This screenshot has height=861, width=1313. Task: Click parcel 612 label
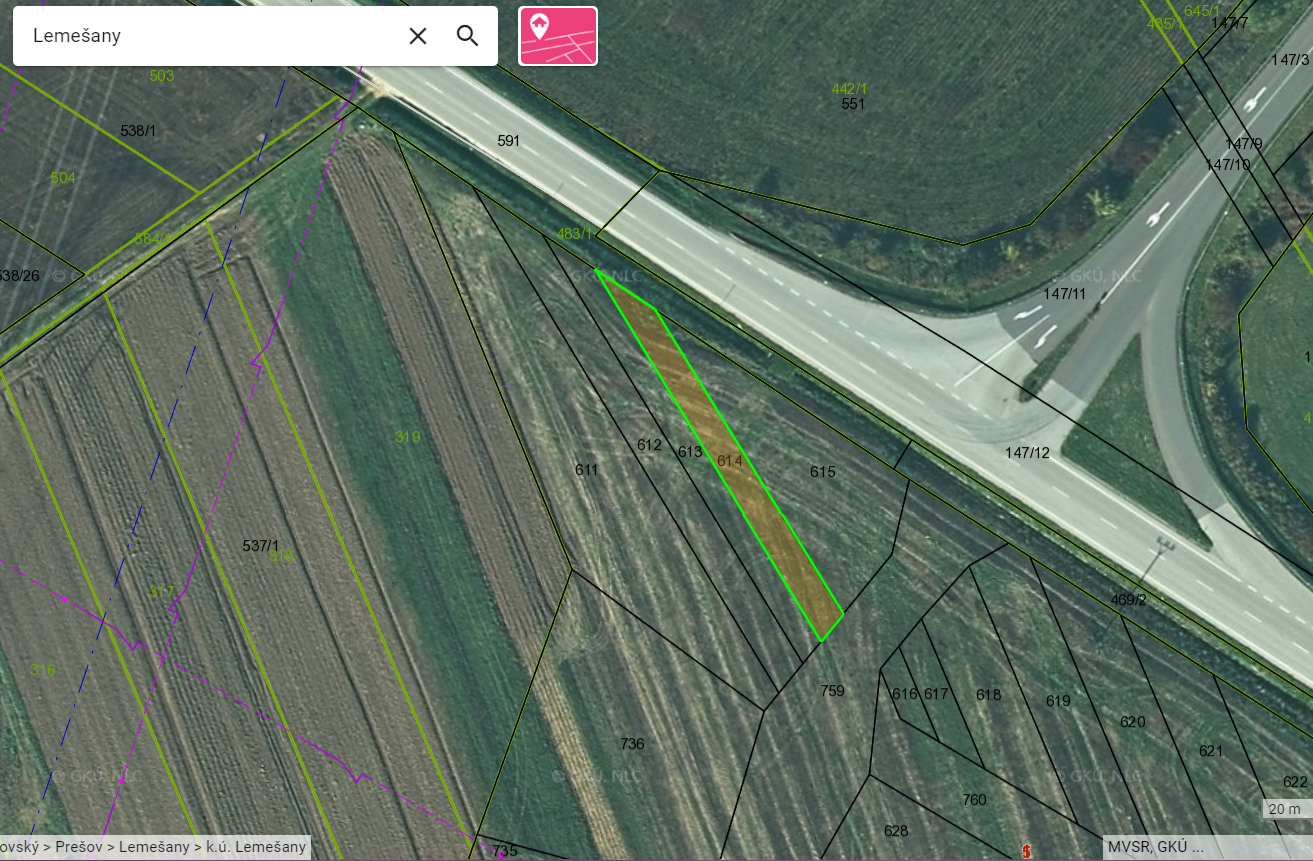pyautogui.click(x=649, y=445)
